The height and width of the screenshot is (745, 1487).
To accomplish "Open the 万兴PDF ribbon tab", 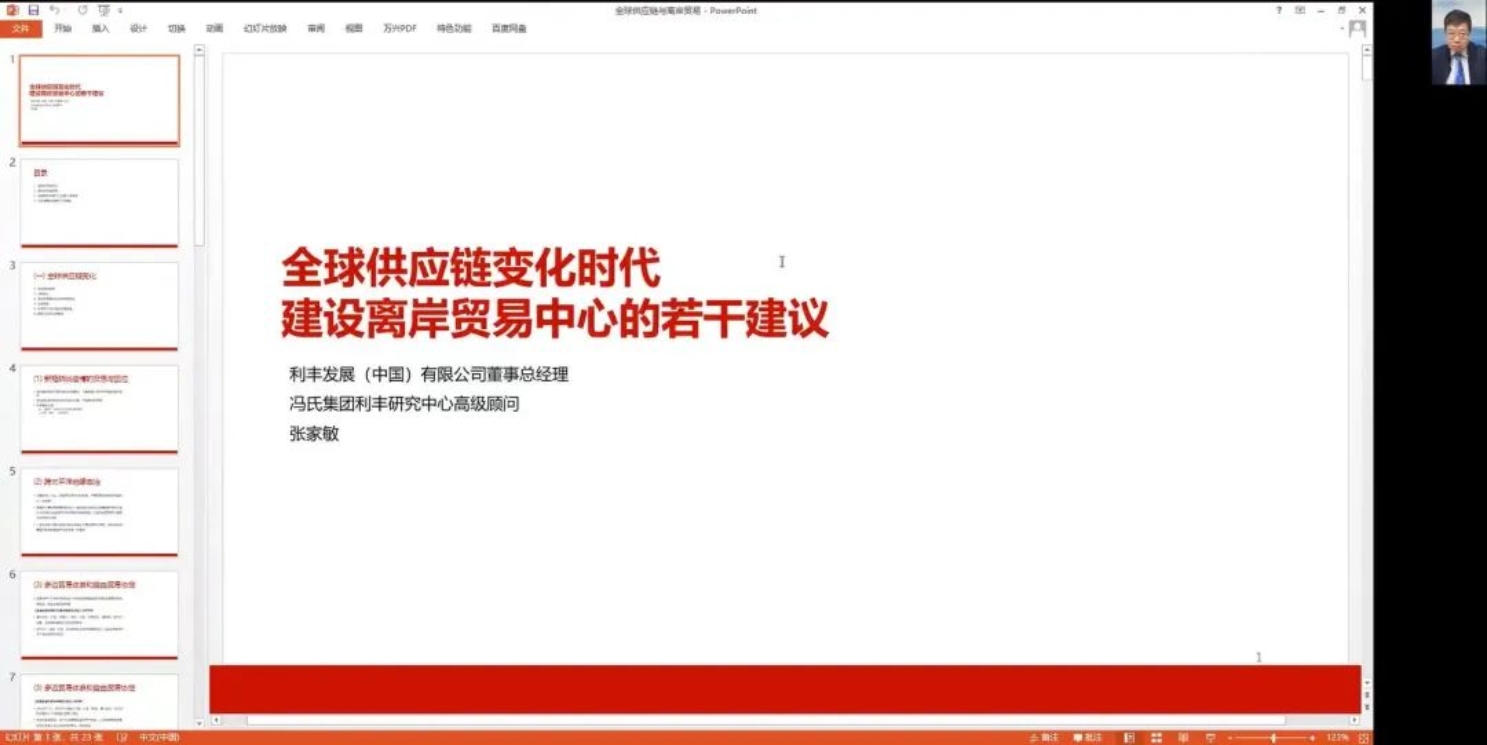I will [399, 29].
